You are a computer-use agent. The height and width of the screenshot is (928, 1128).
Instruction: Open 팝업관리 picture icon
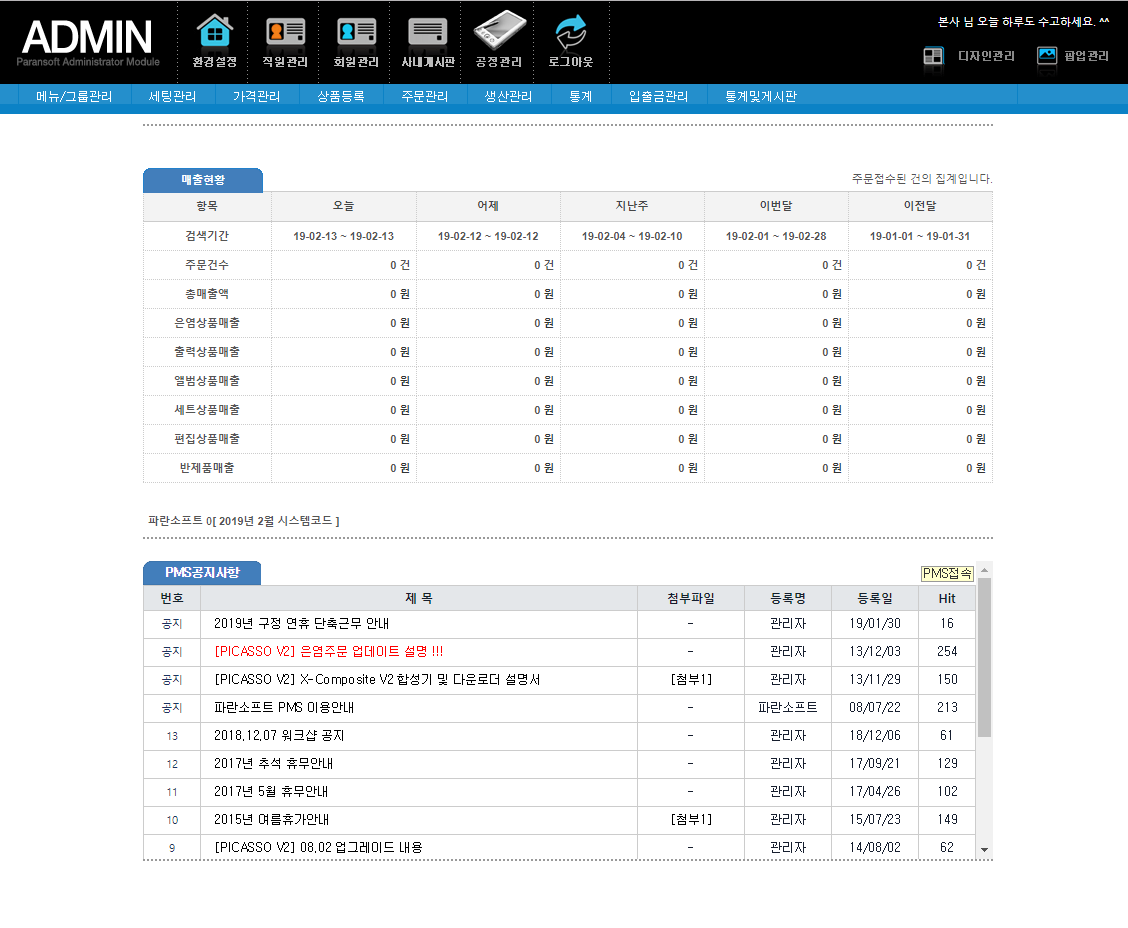(x=1047, y=56)
